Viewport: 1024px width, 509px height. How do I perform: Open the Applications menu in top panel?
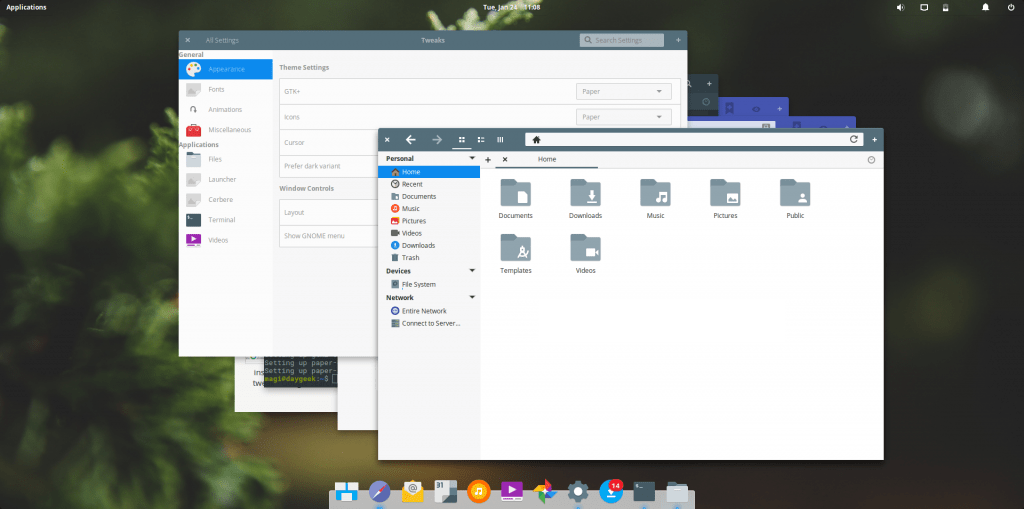tap(26, 7)
